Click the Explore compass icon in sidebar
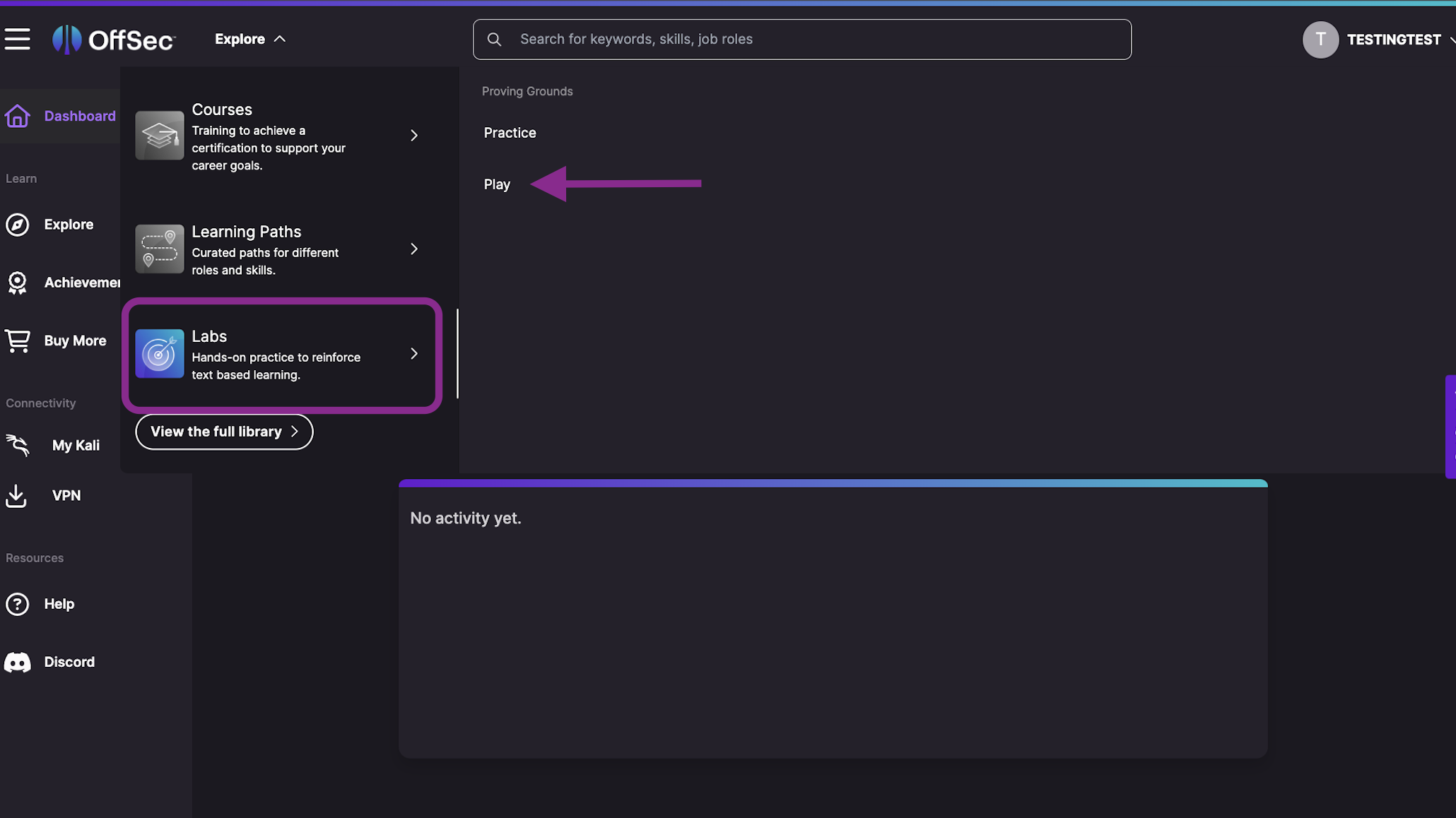1456x818 pixels. click(x=18, y=225)
